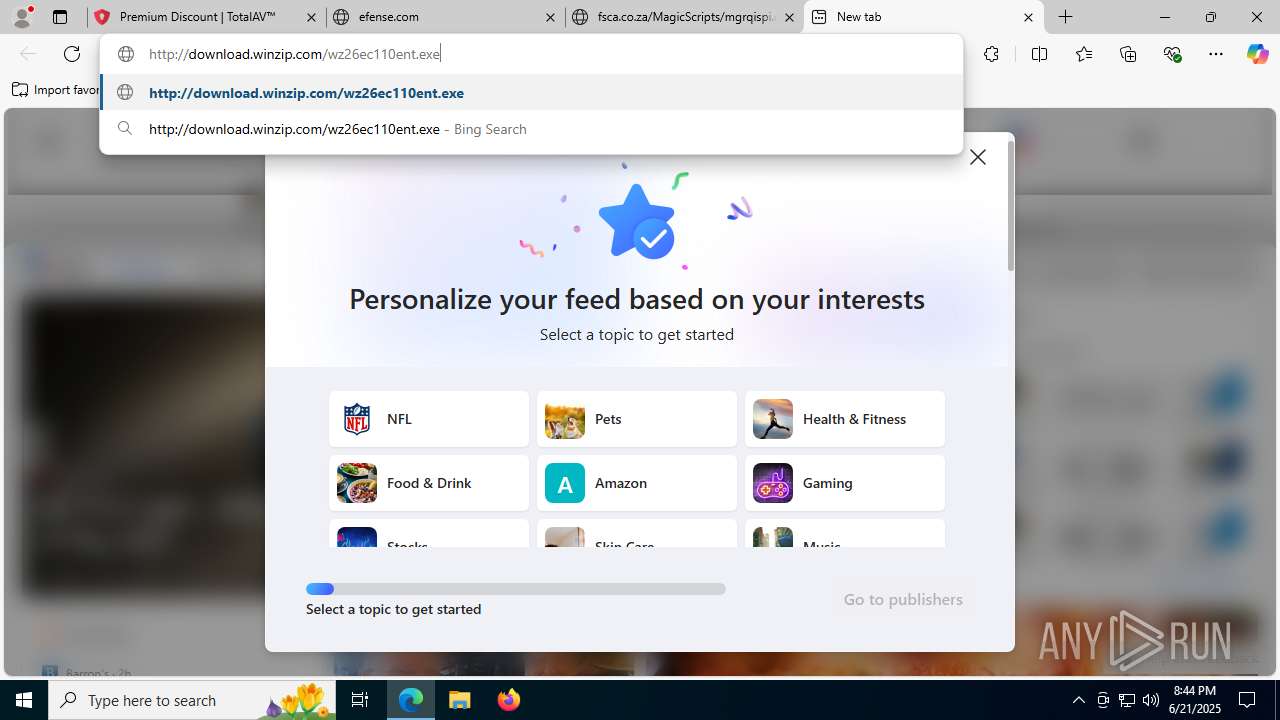This screenshot has height=720, width=1280.
Task: Open the Extensions puzzle icon
Action: pyautogui.click(x=991, y=54)
